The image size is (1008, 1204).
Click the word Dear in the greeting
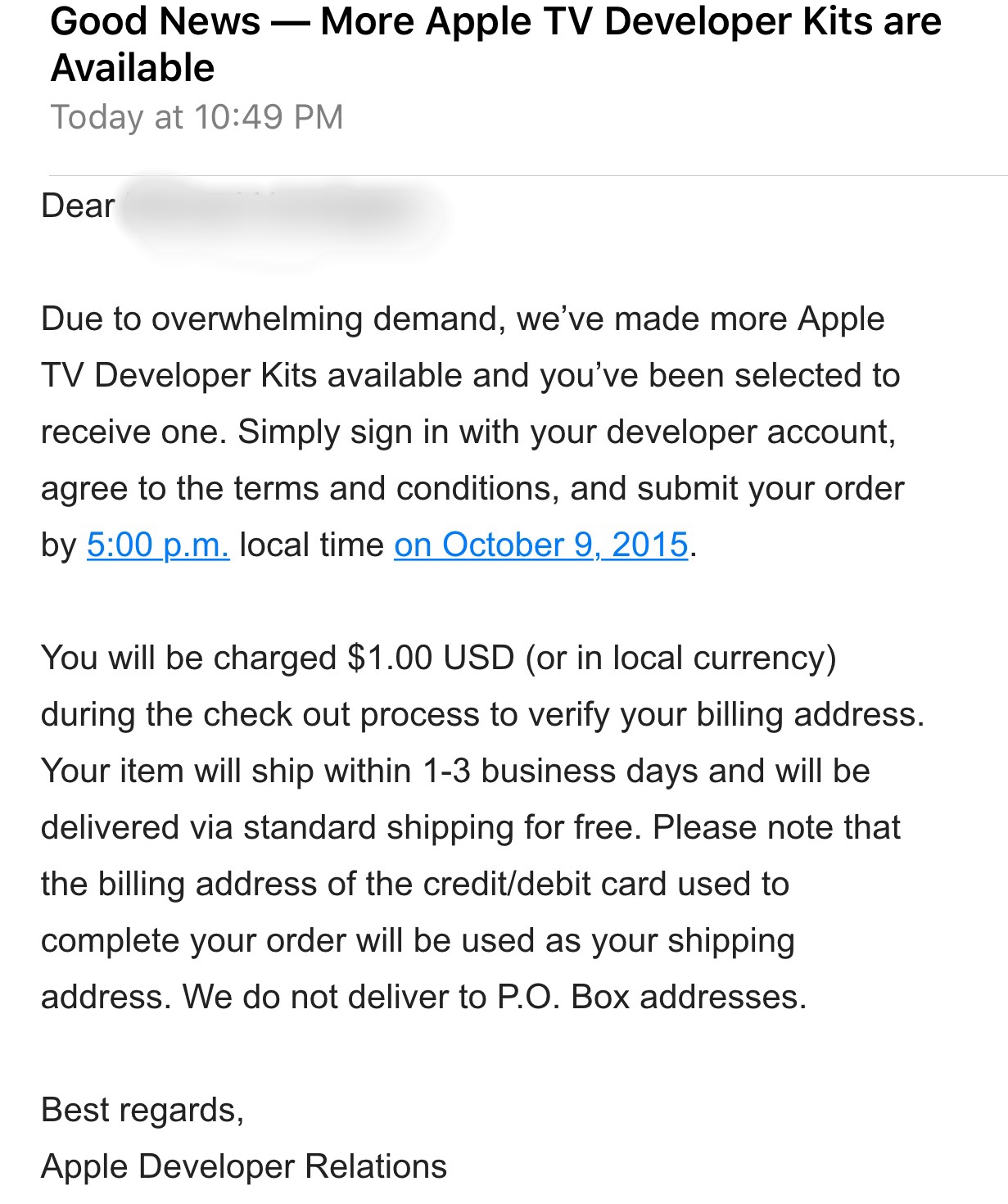coord(78,206)
